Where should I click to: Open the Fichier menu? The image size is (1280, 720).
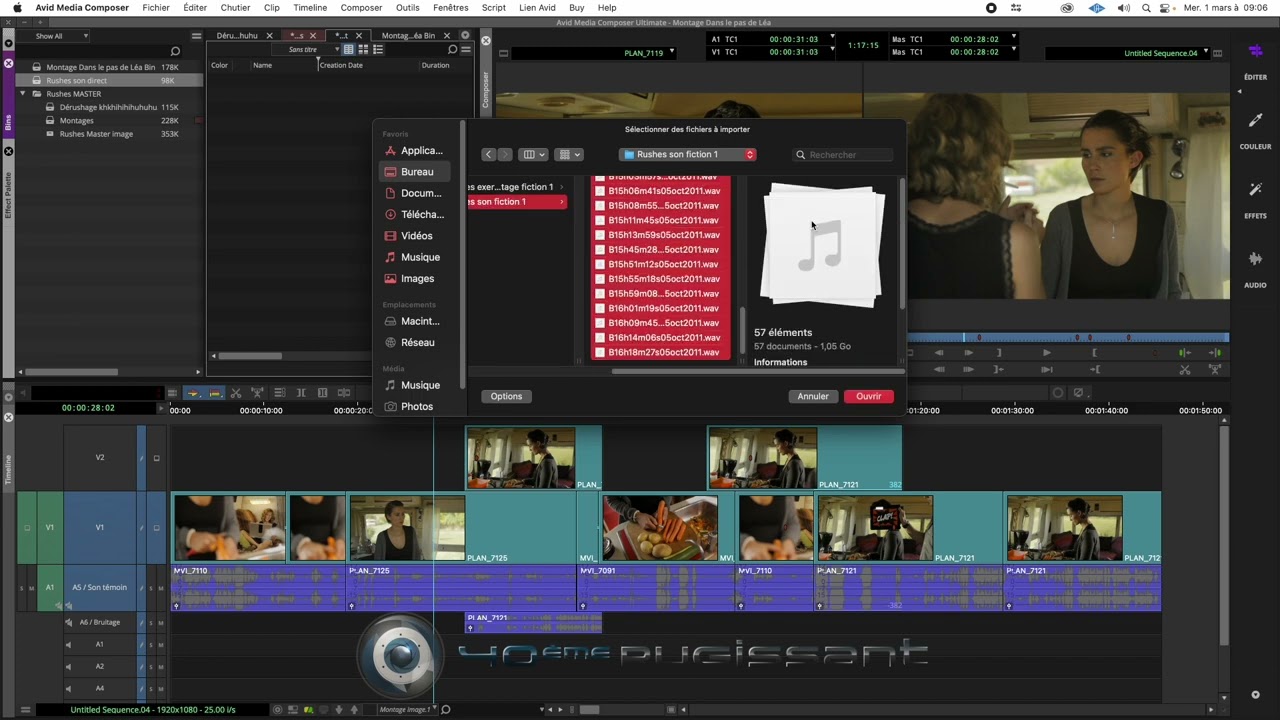point(156,7)
